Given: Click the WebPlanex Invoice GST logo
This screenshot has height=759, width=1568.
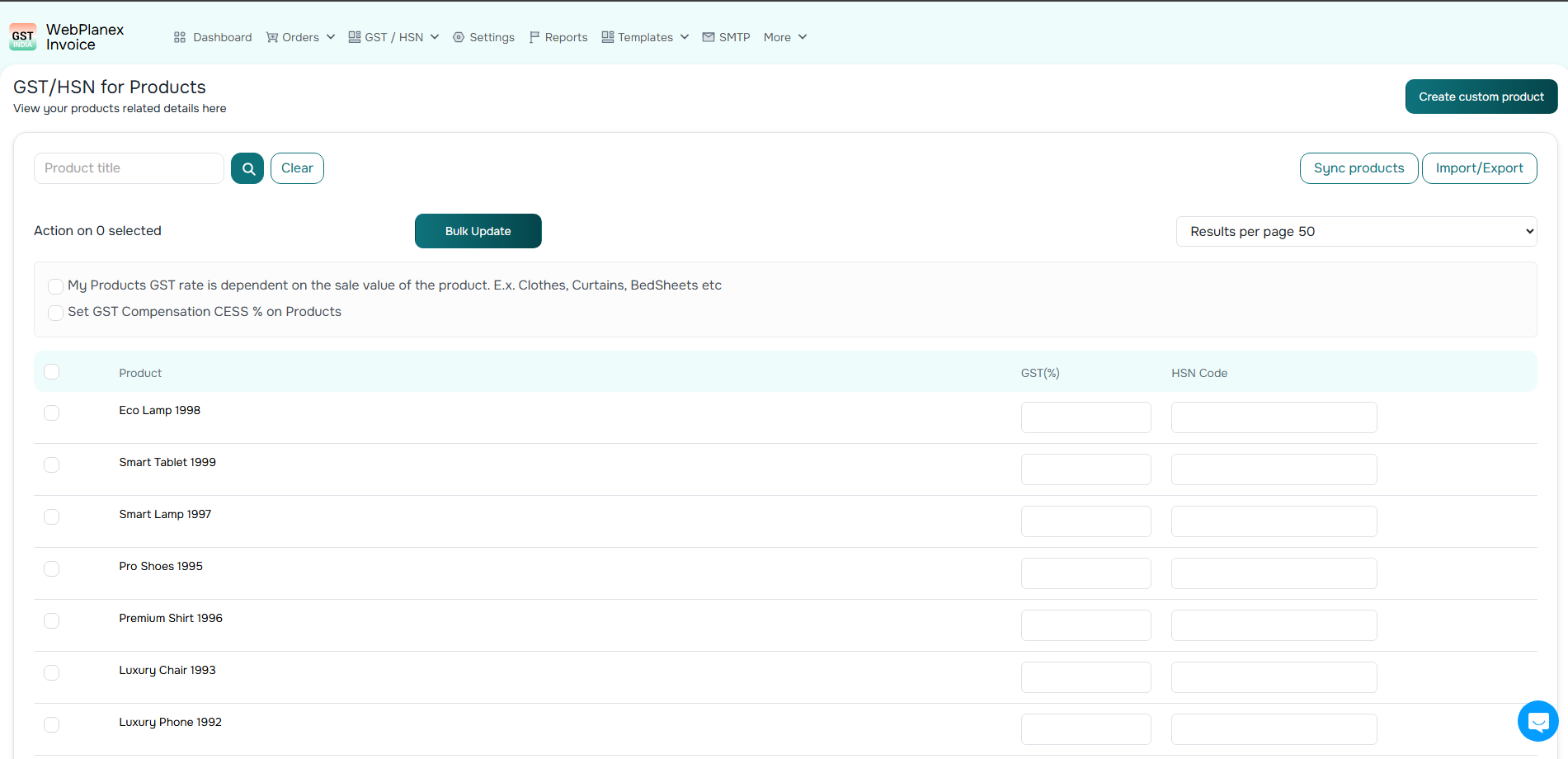Looking at the screenshot, I should (23, 37).
